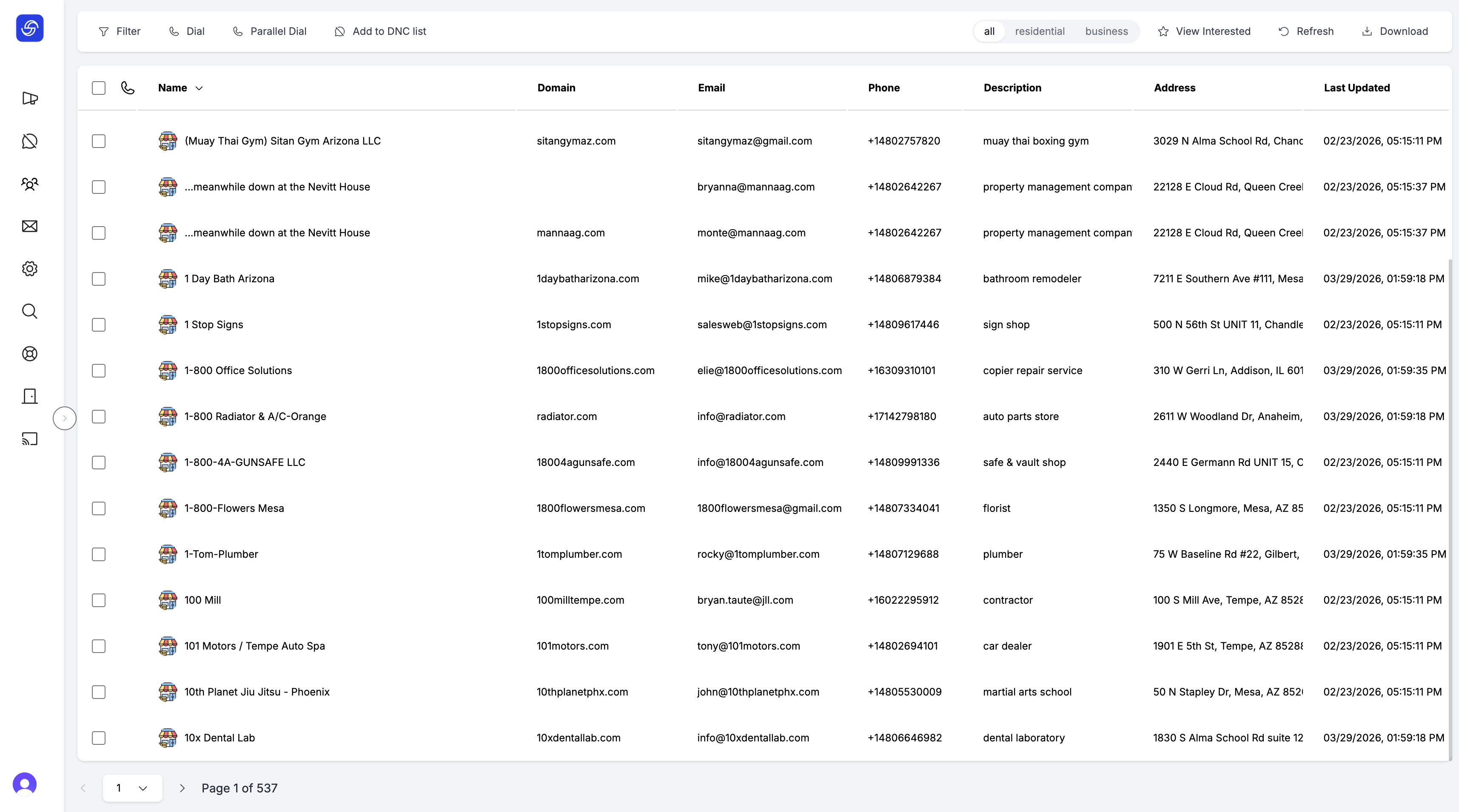The image size is (1459, 812).
Task: Open the page number dropdown
Action: point(133,788)
